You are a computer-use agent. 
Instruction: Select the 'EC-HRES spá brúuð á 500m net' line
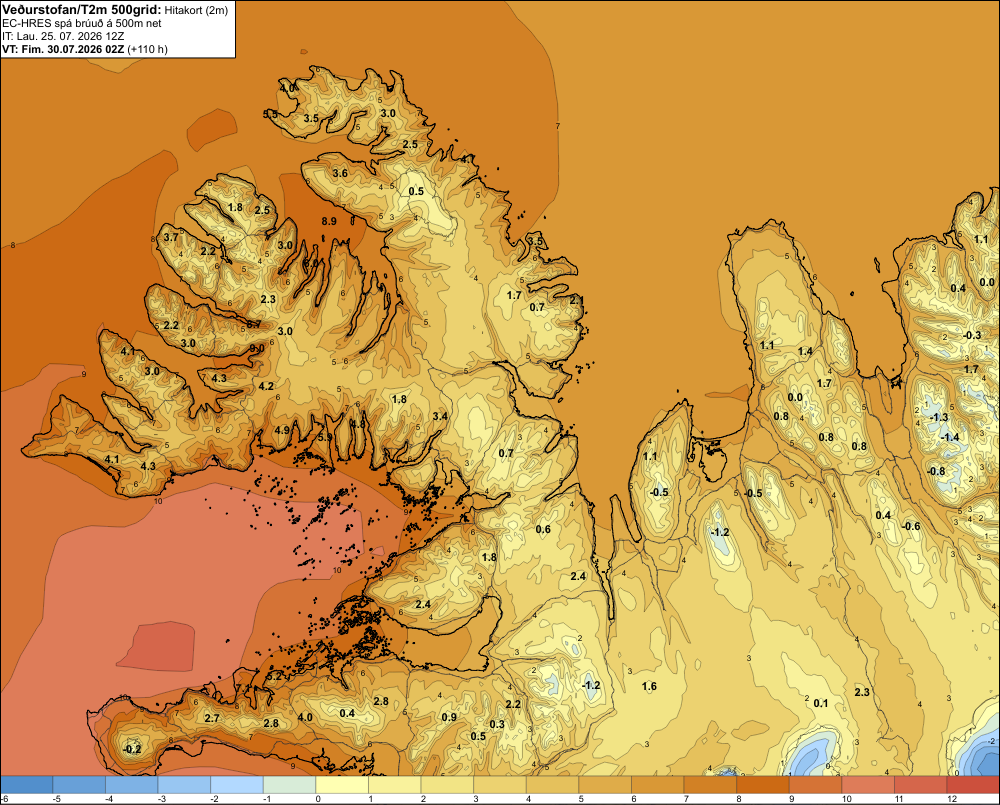pos(82,23)
